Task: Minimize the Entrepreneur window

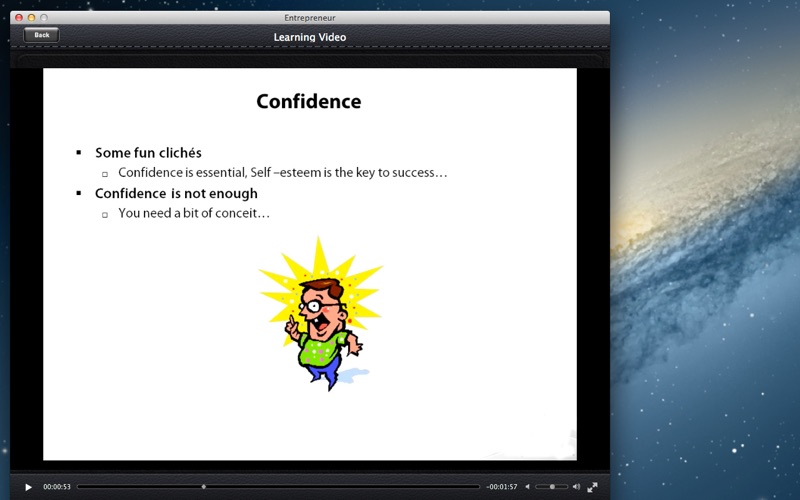Action: point(31,17)
